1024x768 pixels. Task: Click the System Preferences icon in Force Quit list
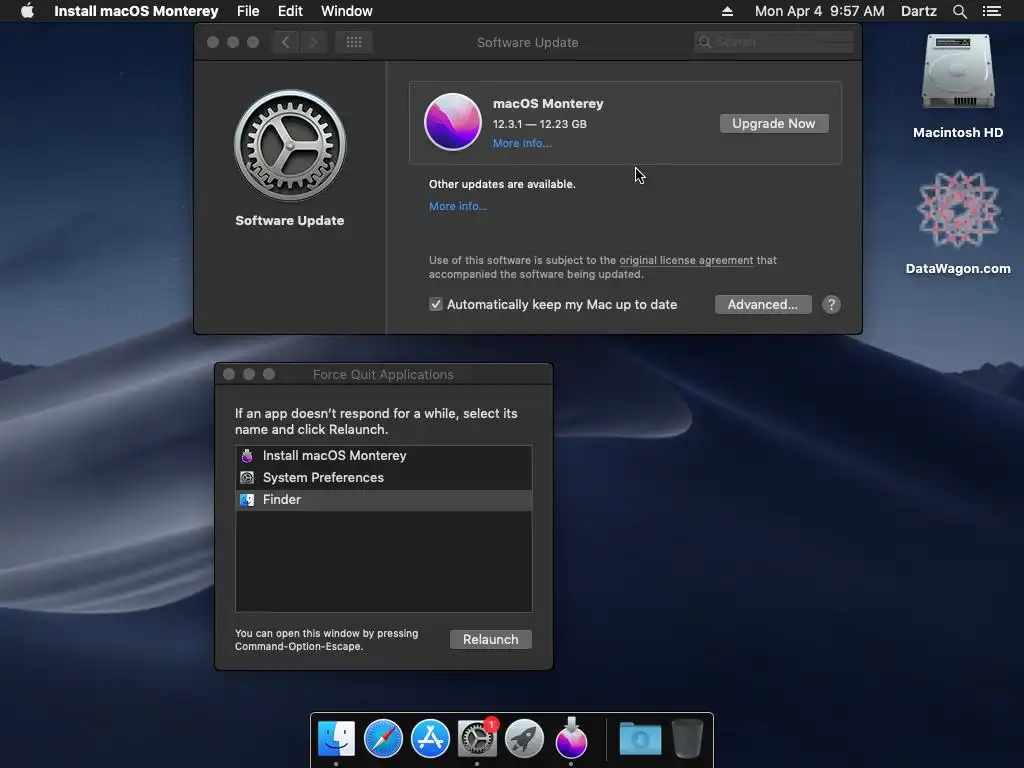[x=247, y=477]
